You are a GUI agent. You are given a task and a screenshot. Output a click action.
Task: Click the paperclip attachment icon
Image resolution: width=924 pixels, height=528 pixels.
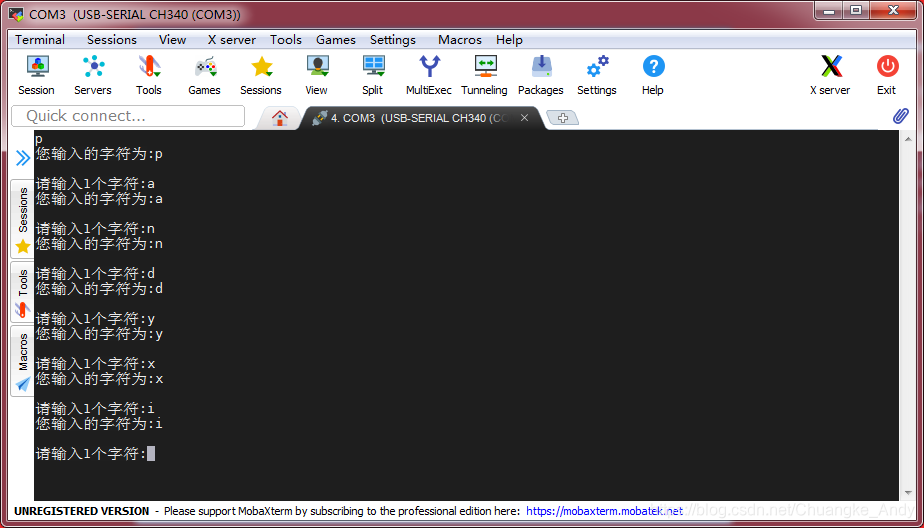click(900, 116)
